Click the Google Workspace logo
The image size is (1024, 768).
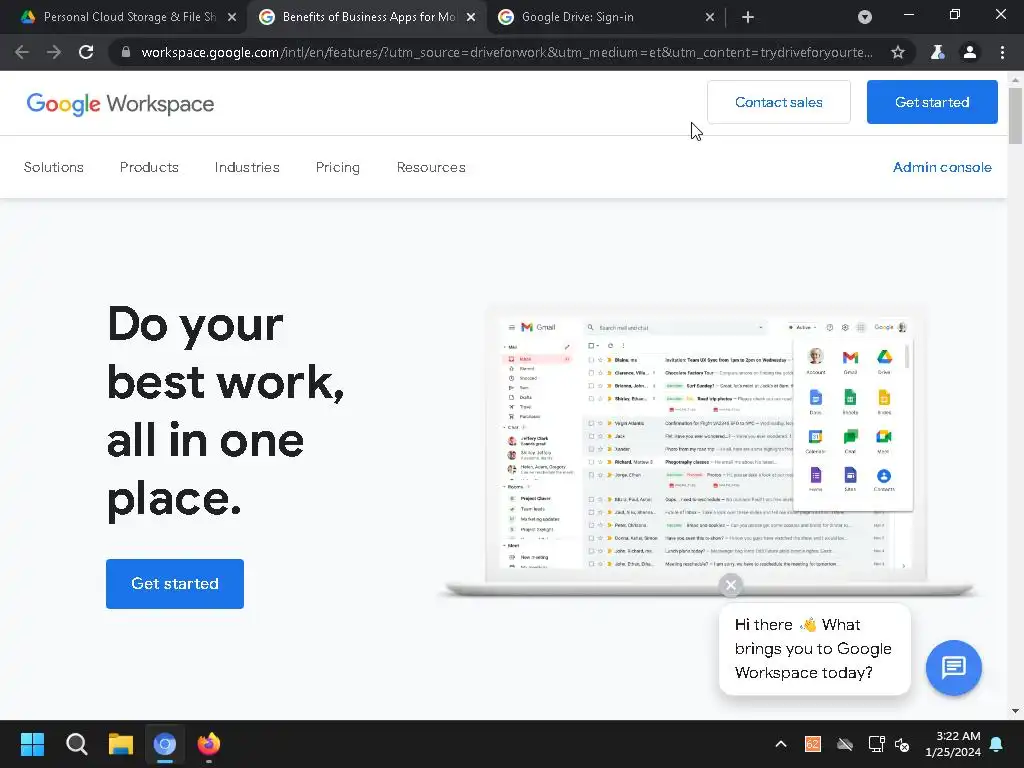click(x=120, y=104)
